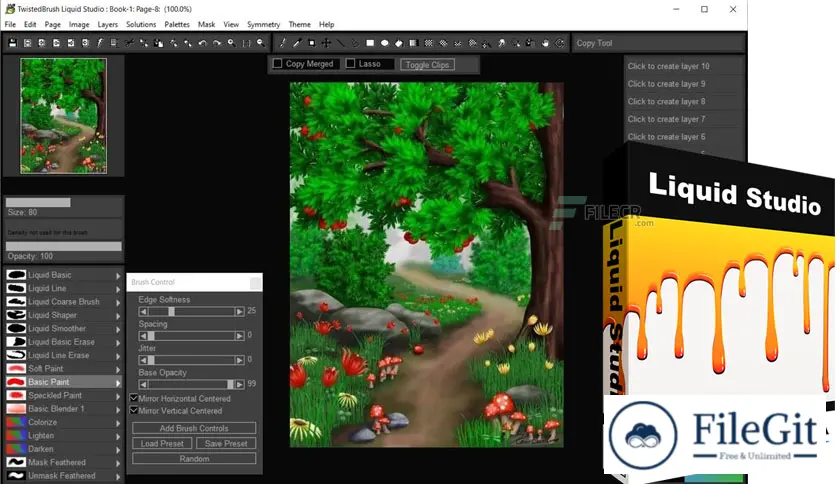Close the Brush Control panel

(x=255, y=283)
